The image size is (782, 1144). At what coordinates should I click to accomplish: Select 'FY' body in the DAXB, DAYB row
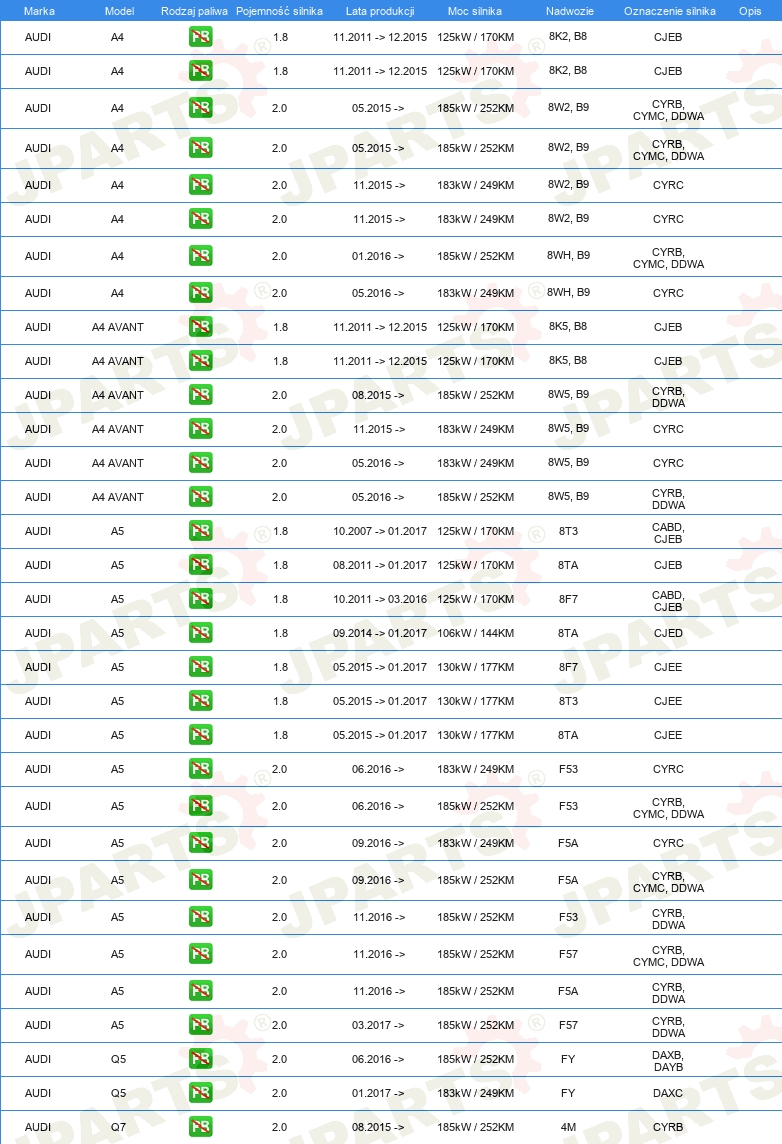coord(568,1059)
